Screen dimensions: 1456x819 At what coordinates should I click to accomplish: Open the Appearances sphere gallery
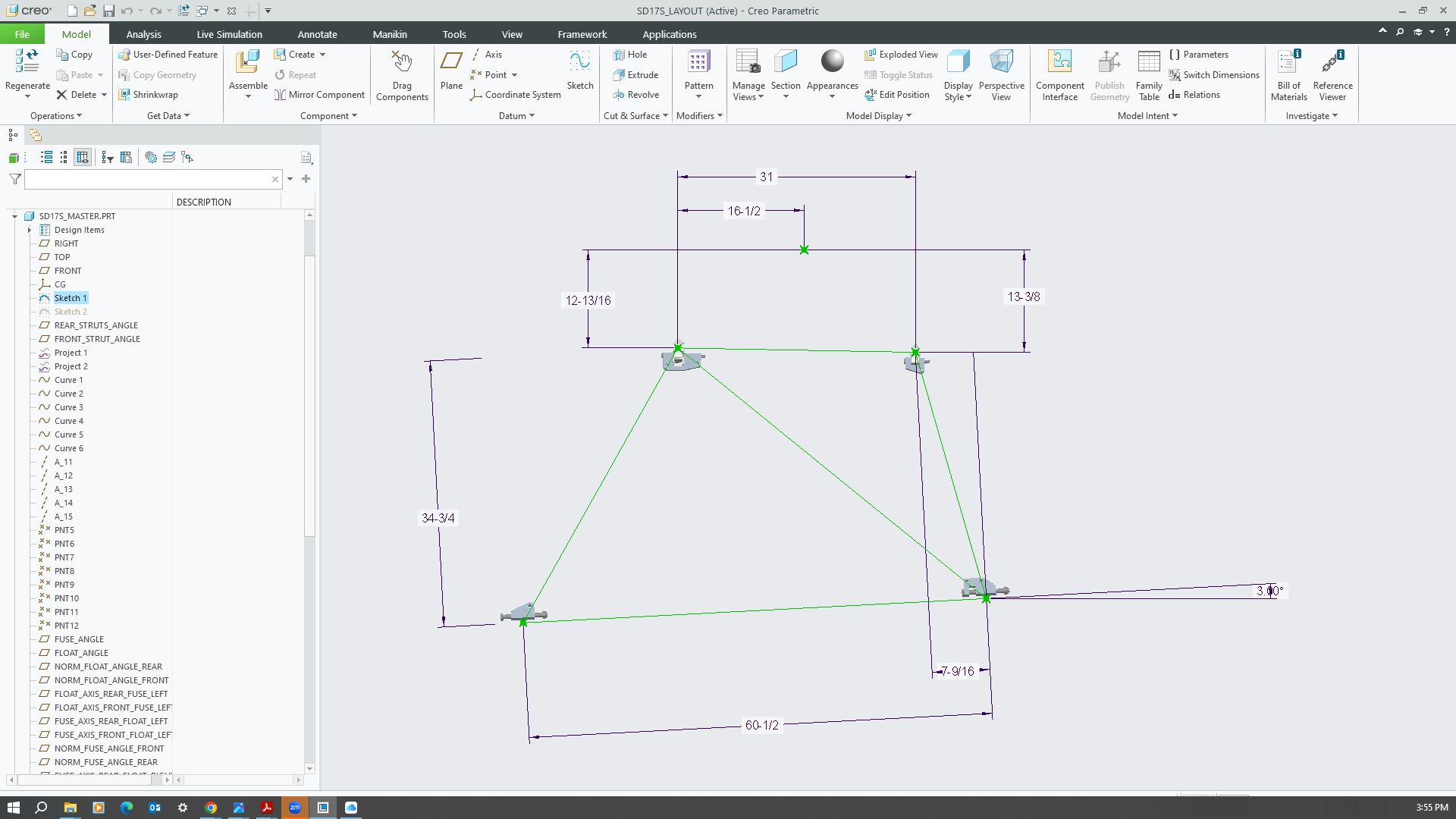(x=832, y=61)
